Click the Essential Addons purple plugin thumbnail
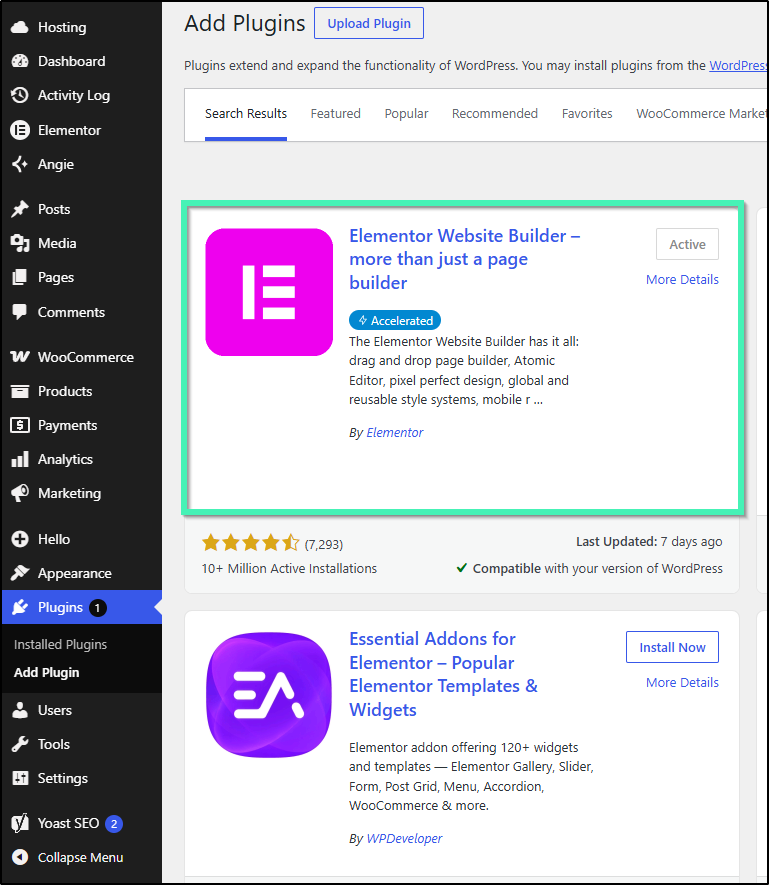This screenshot has height=885, width=769. click(269, 695)
